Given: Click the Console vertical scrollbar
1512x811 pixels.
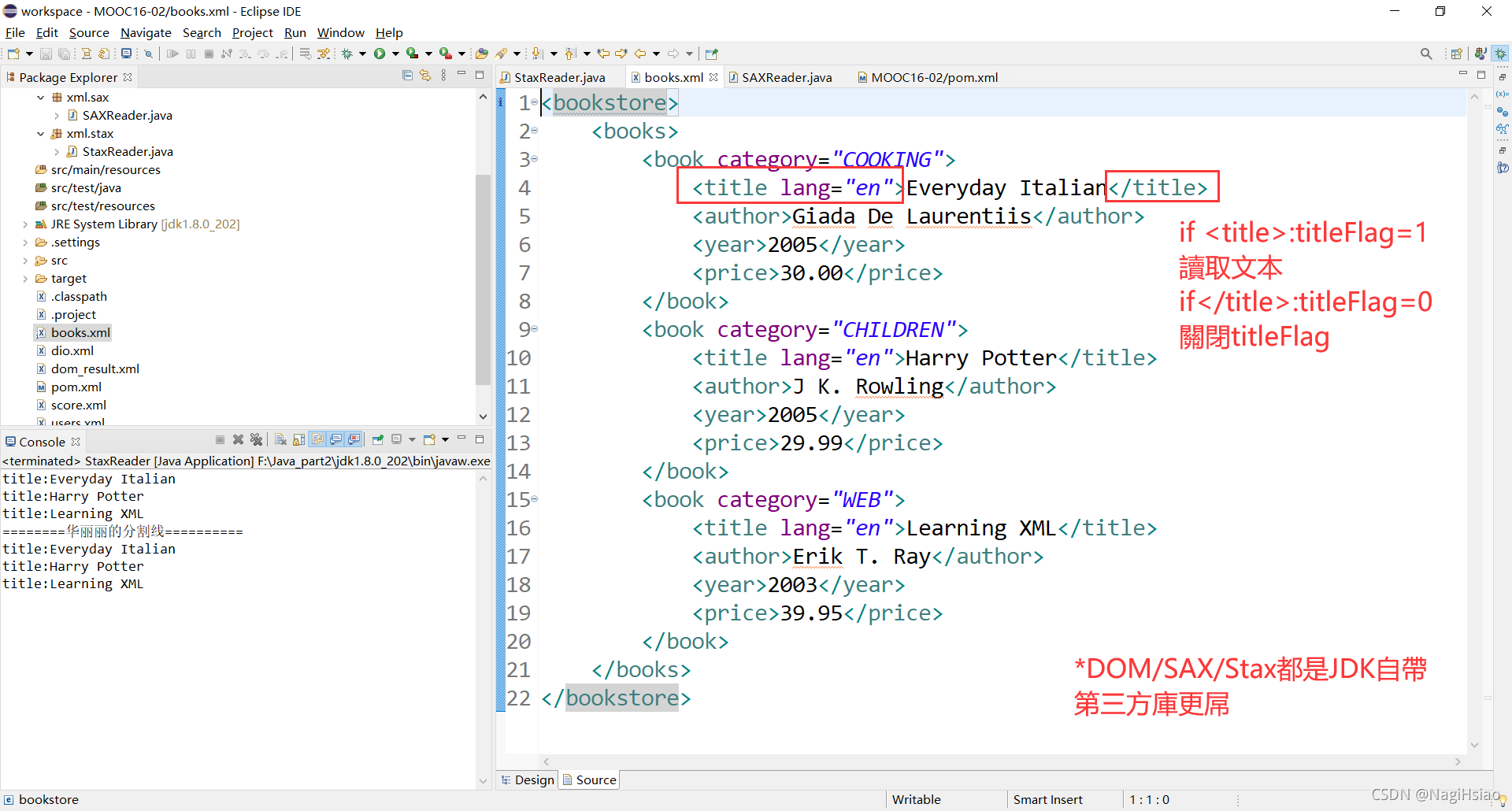Looking at the screenshot, I should 483,630.
